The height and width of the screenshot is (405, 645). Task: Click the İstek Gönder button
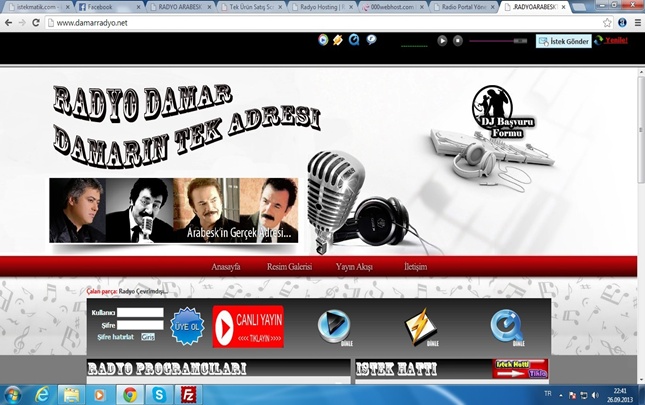click(563, 41)
